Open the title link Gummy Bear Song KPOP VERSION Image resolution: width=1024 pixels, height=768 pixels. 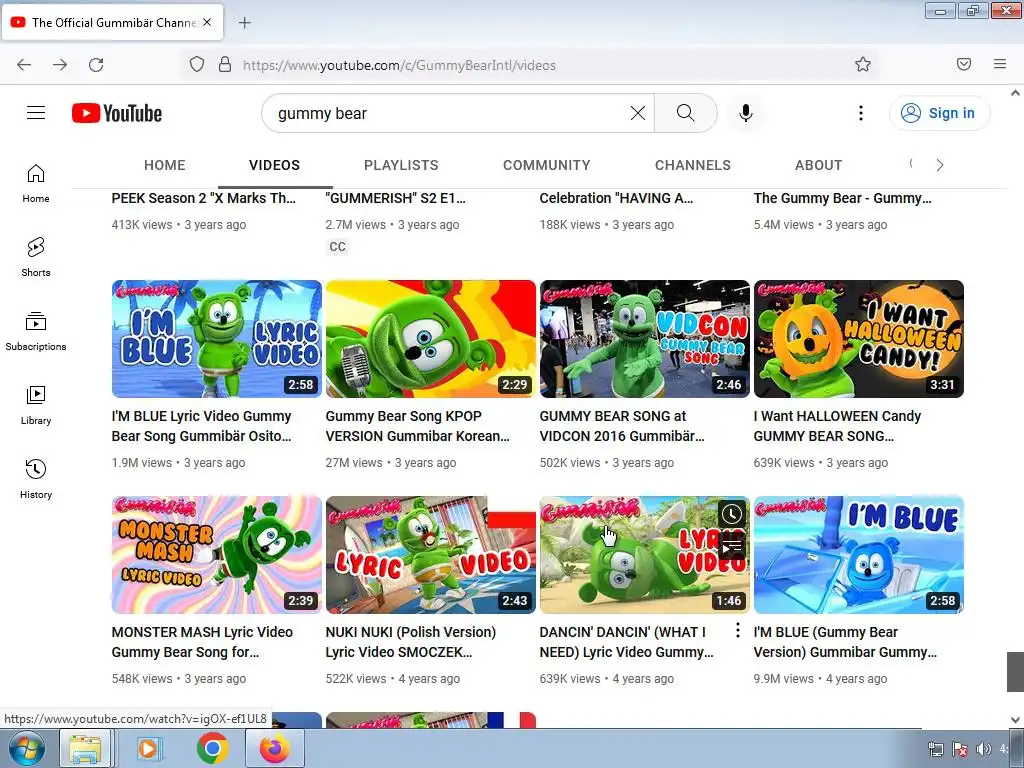coord(417,426)
